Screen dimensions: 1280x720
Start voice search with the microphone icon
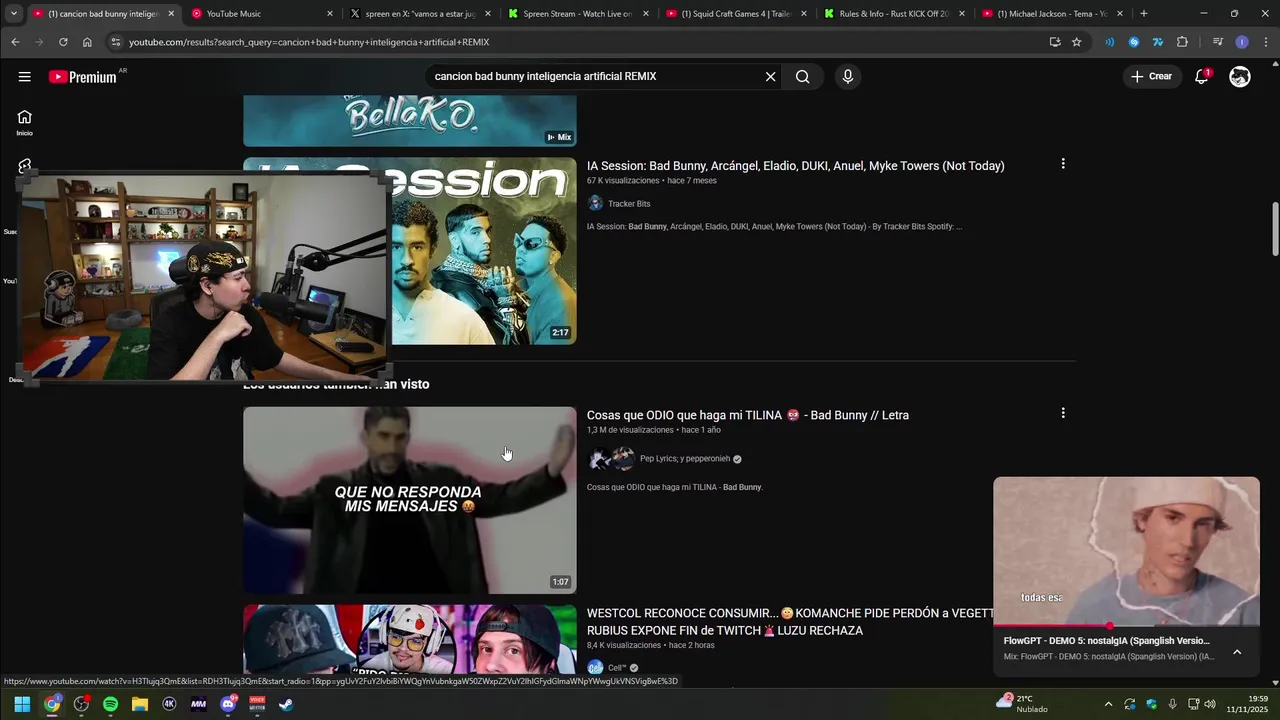[x=848, y=77]
